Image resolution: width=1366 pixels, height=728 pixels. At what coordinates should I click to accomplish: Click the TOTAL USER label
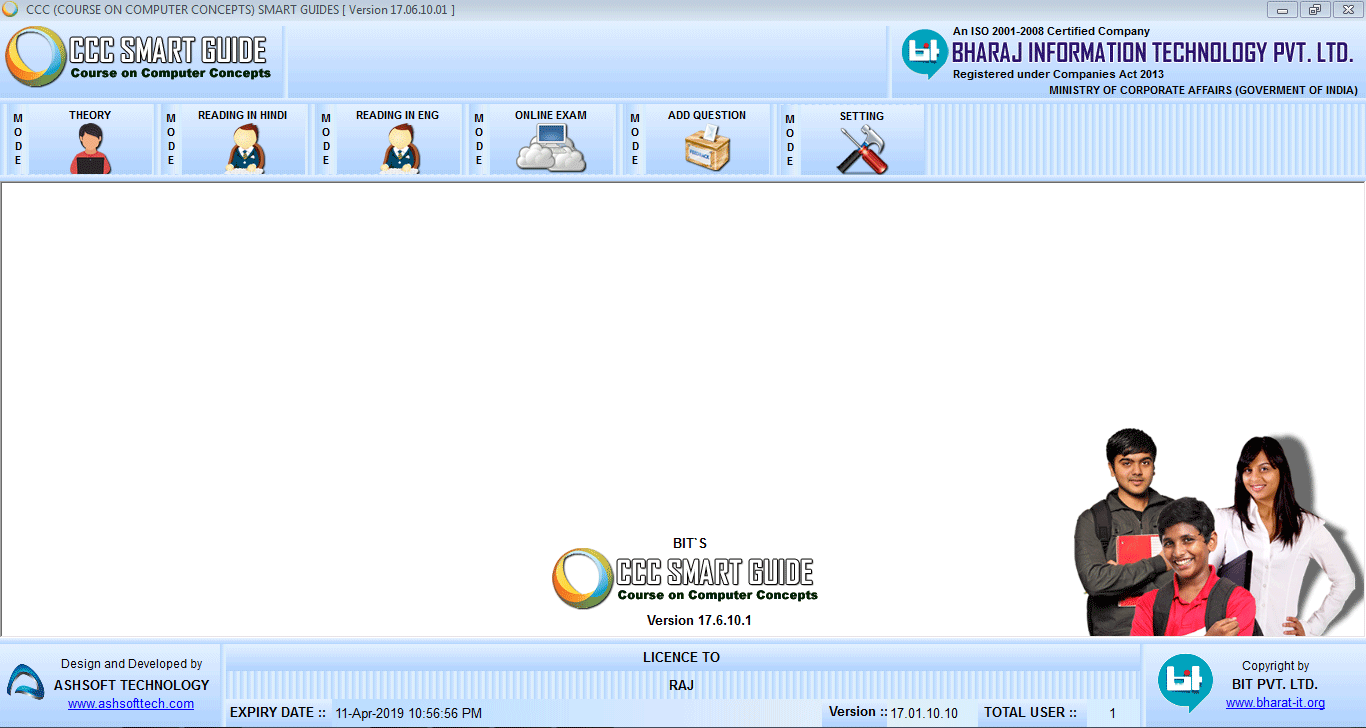[1030, 712]
